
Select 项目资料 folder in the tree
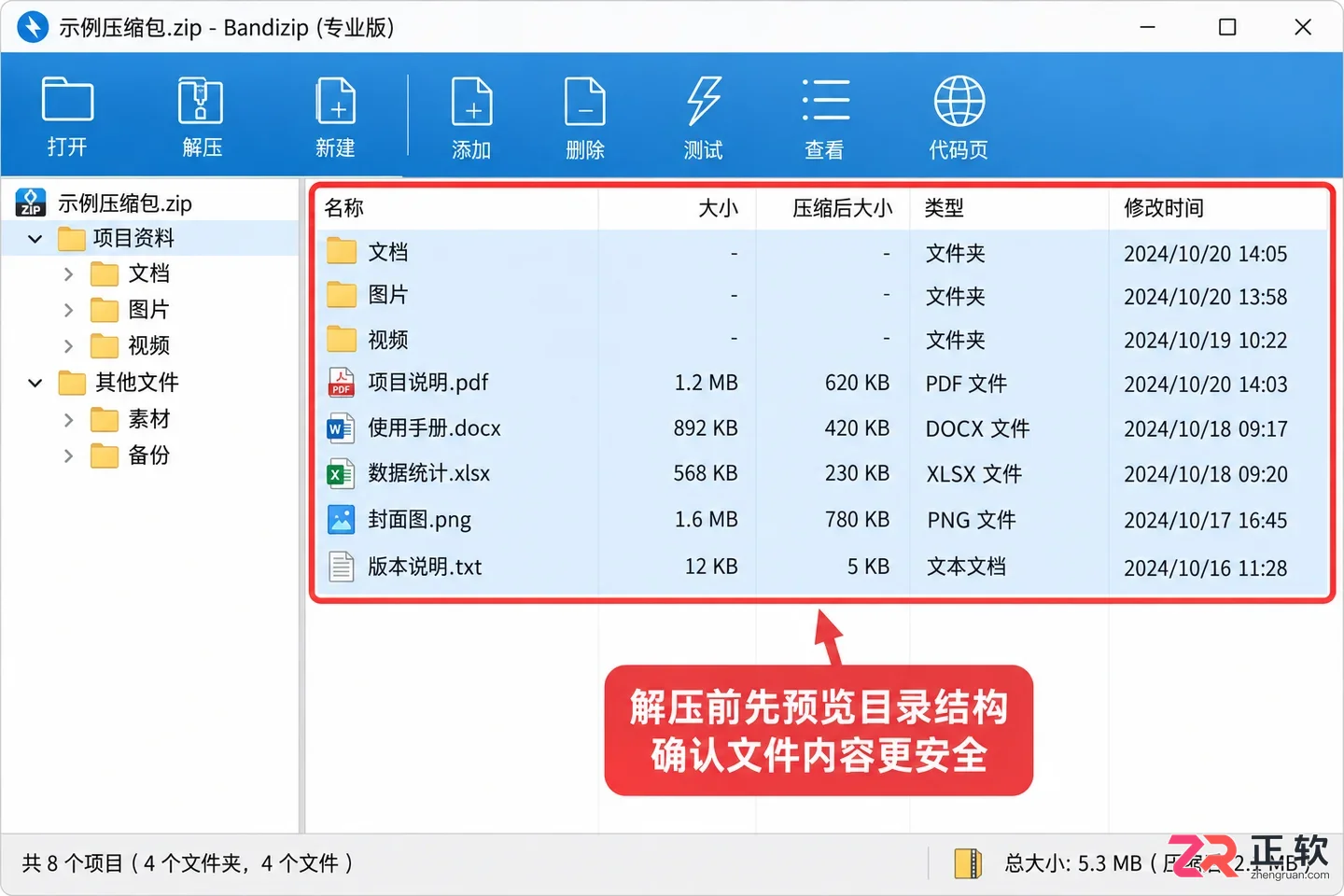point(133,238)
